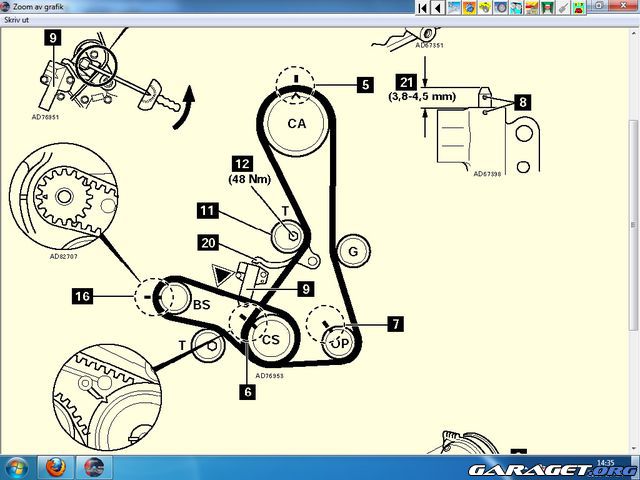The height and width of the screenshot is (480, 640).
Task: Switch to the Autodata app in the taskbar
Action: 93,467
